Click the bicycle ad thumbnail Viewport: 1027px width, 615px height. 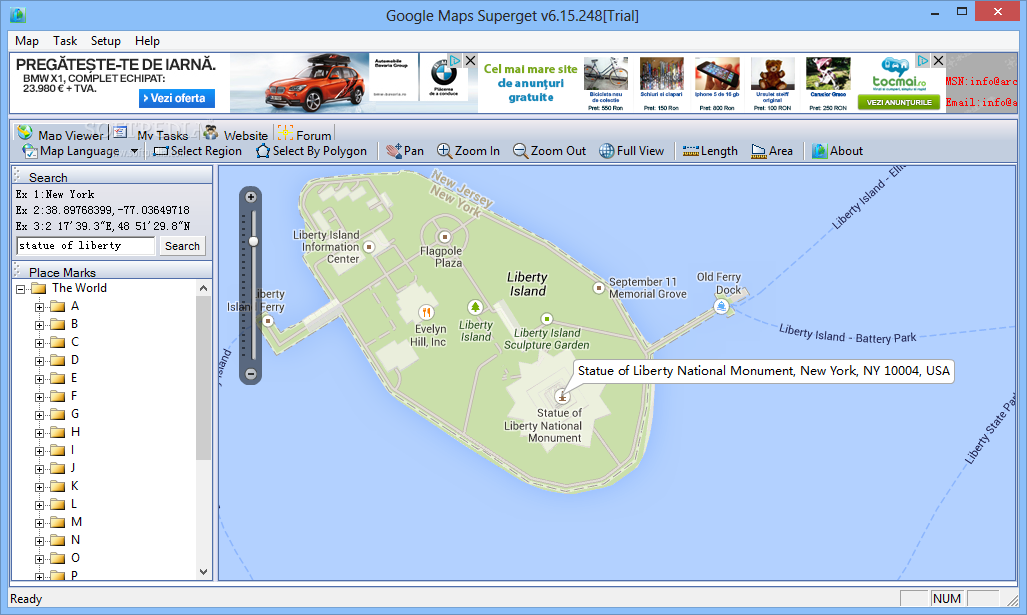(x=605, y=73)
